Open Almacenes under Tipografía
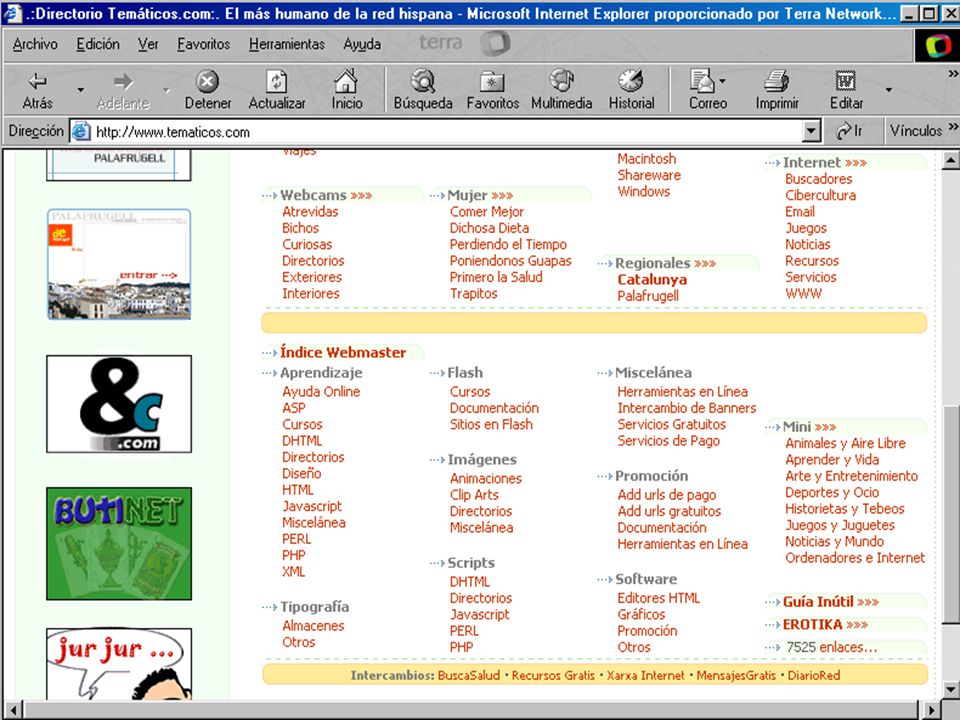 (313, 626)
